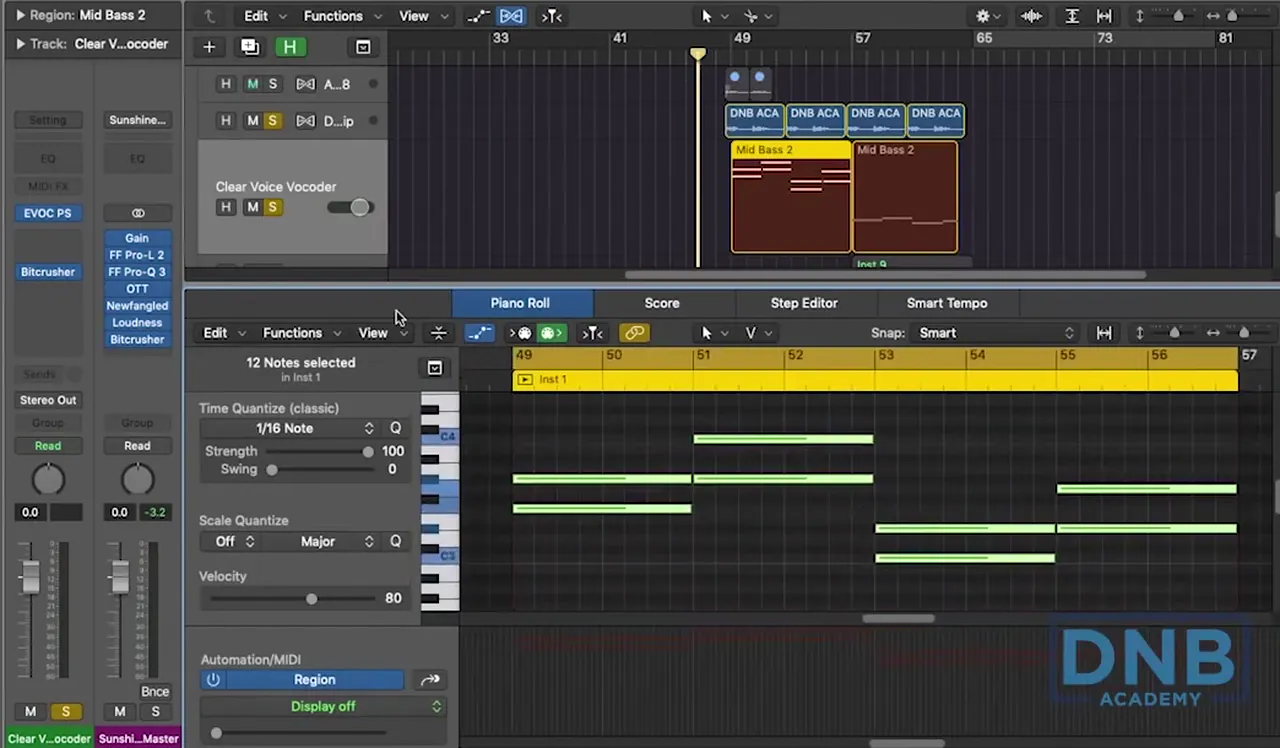The image size is (1280, 748).
Task: Unmute the A...8 track
Action: coord(252,84)
